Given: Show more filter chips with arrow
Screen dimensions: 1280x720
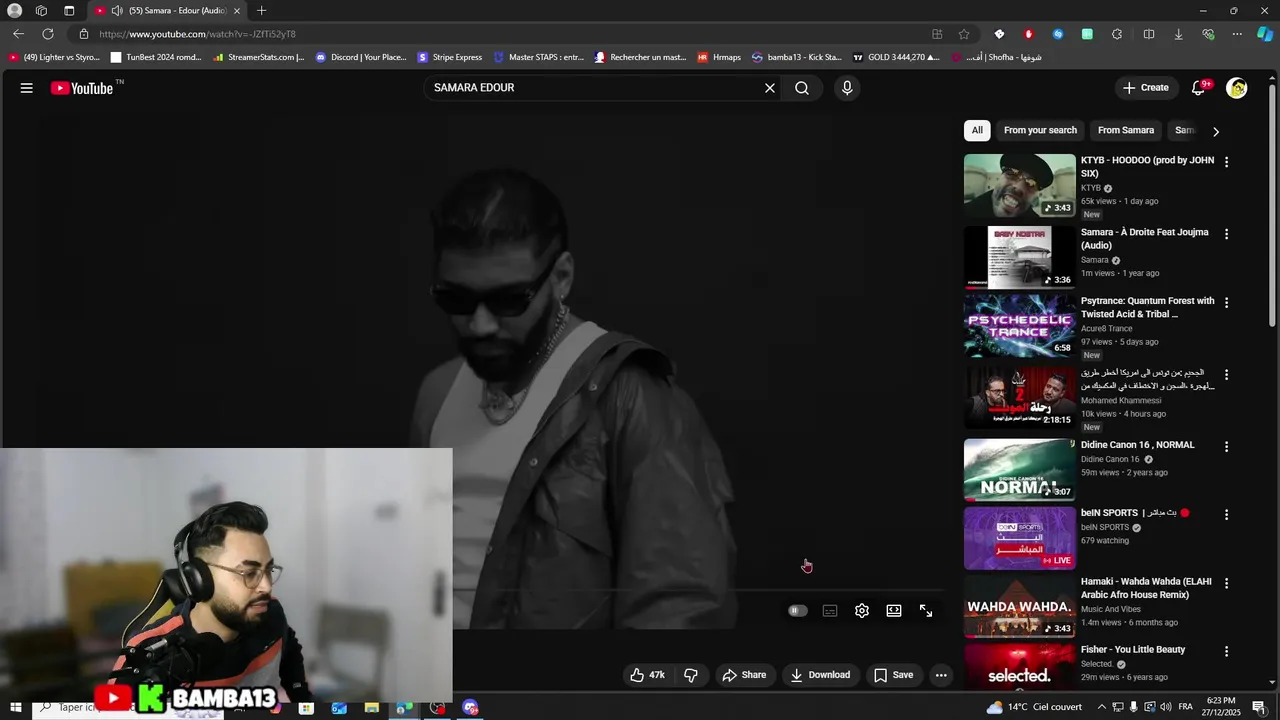Looking at the screenshot, I should (1215, 131).
